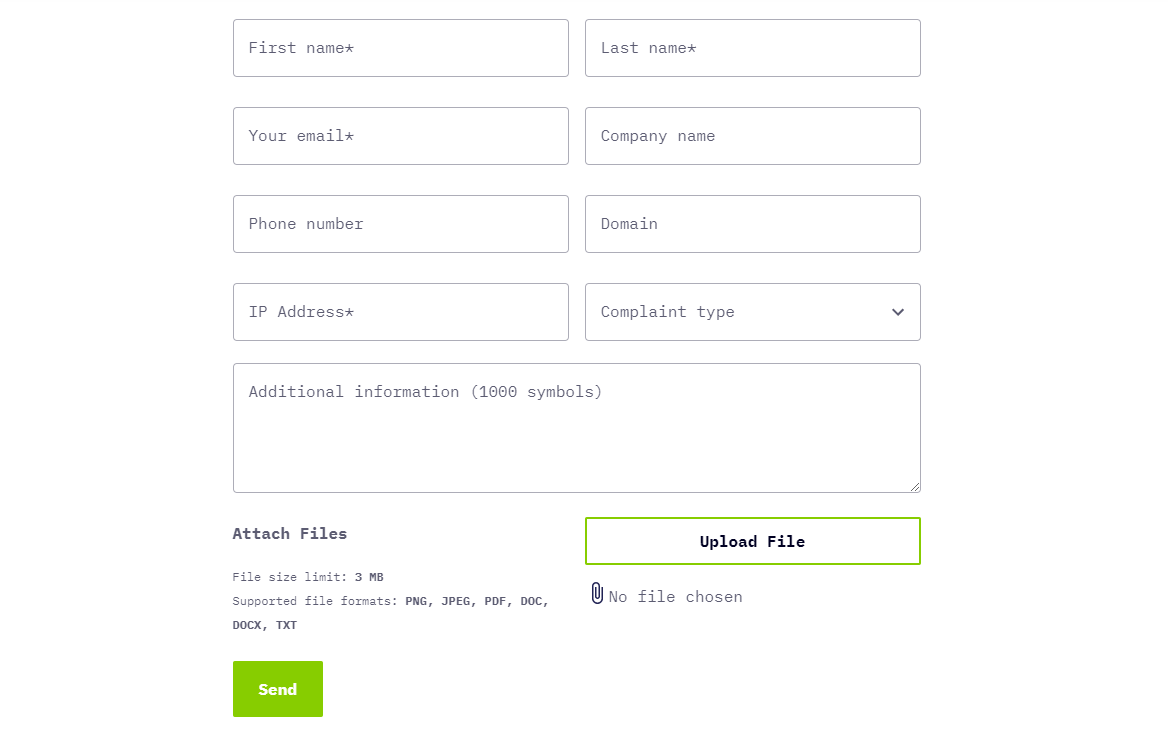Submit the form with Send button
Image resolution: width=1168 pixels, height=749 pixels.
[x=278, y=689]
